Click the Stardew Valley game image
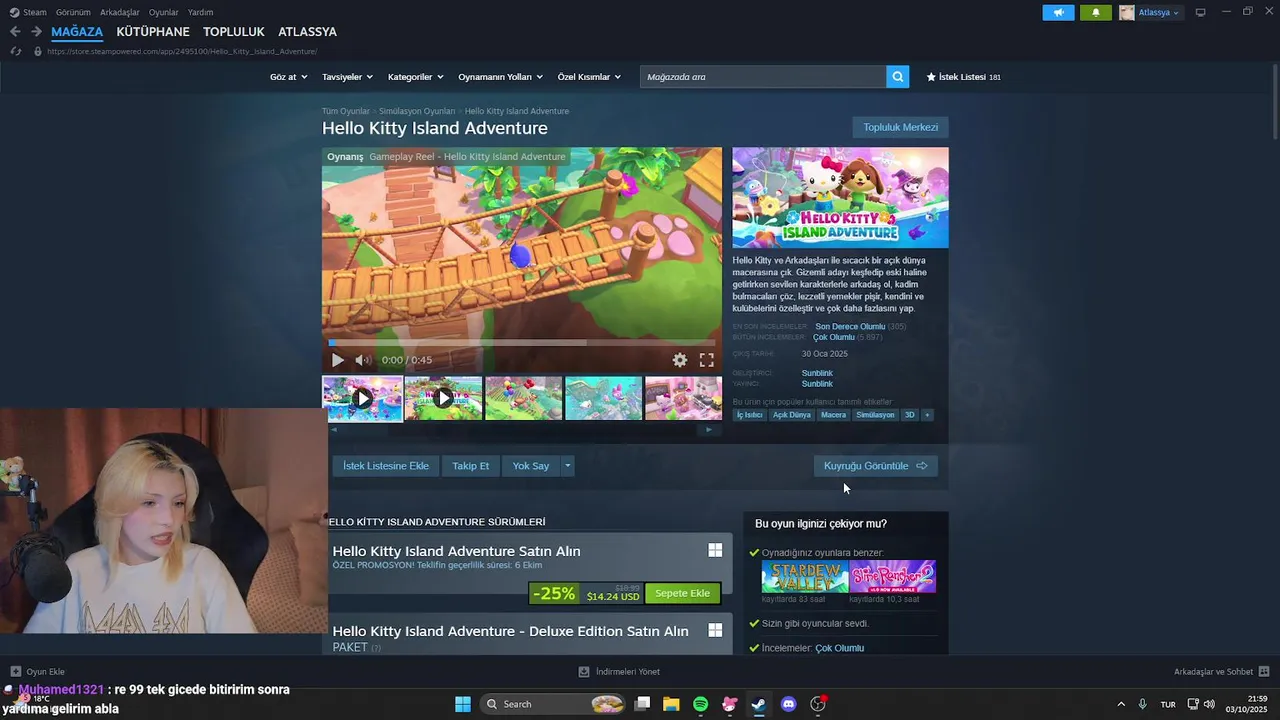1280x720 pixels. click(x=805, y=576)
